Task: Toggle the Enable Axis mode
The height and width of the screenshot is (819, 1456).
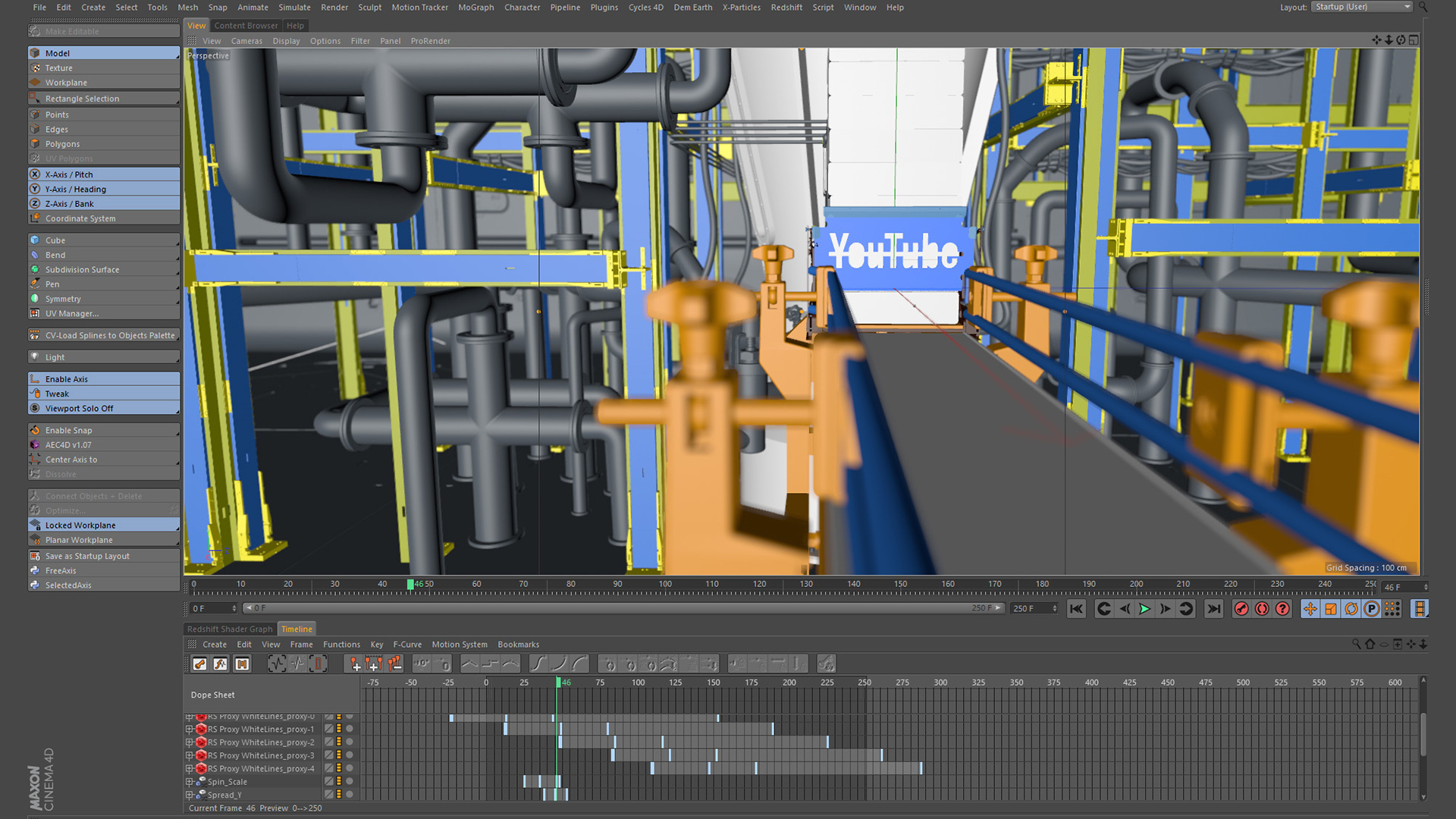Action: coord(66,379)
